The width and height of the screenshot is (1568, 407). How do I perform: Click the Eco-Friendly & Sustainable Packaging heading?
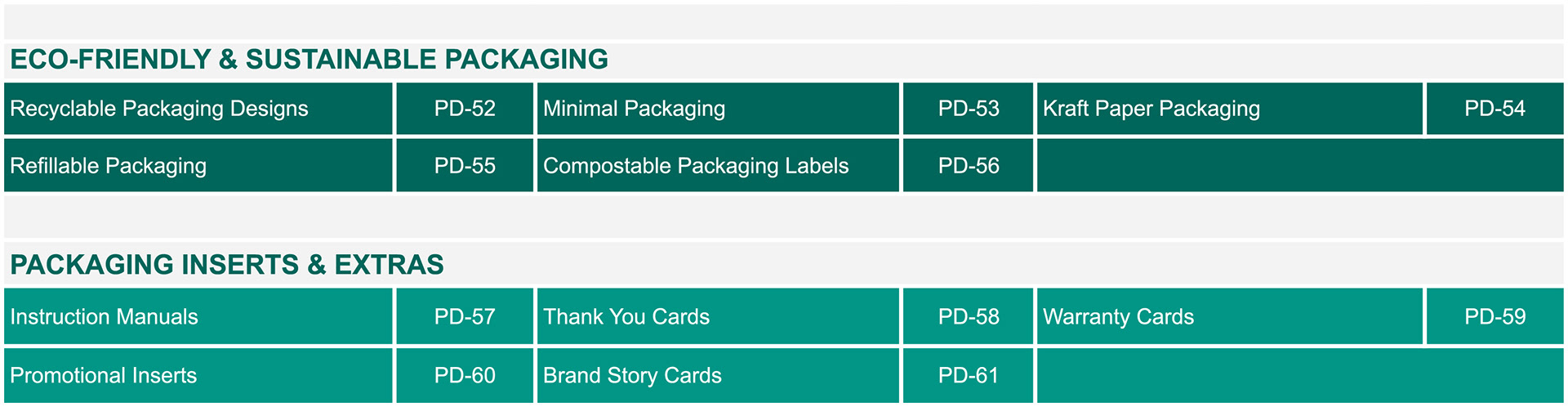pos(309,60)
